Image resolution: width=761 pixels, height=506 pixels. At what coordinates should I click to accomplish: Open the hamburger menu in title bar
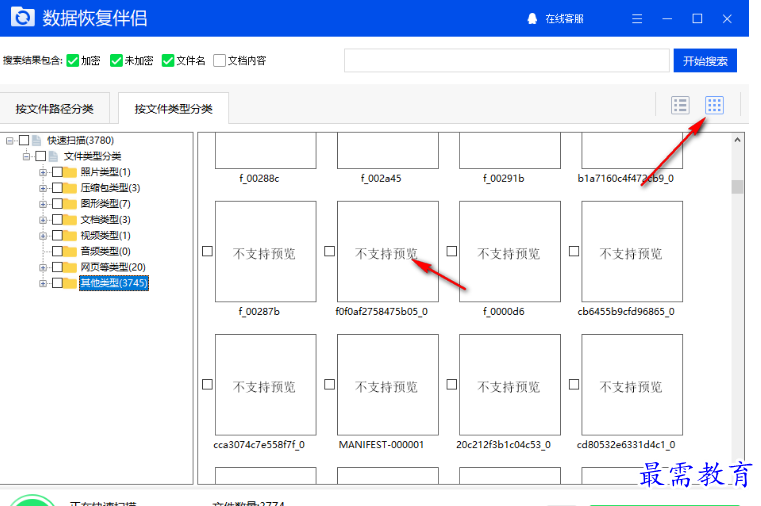(x=637, y=19)
